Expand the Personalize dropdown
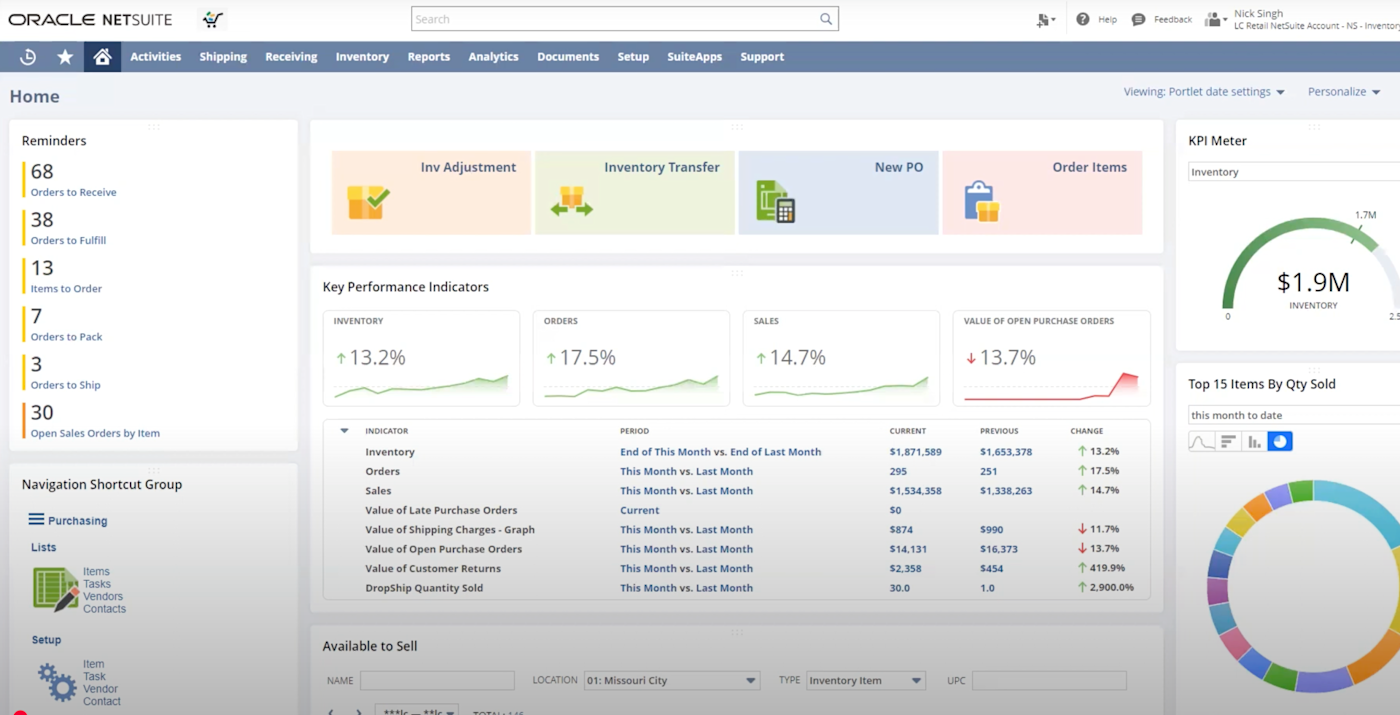The image size is (1400, 715). 1343,91
